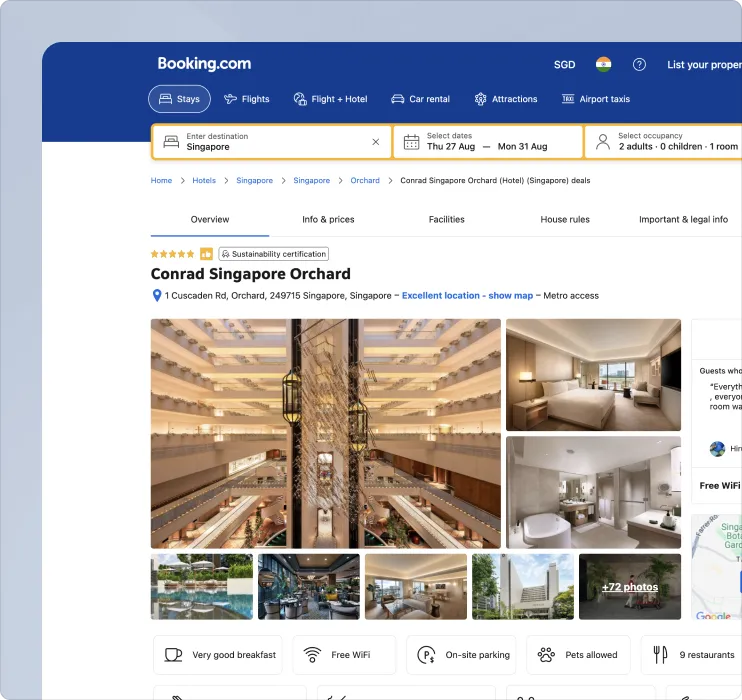742x700 pixels.
Task: Click the paw print pets icon
Action: (546, 655)
